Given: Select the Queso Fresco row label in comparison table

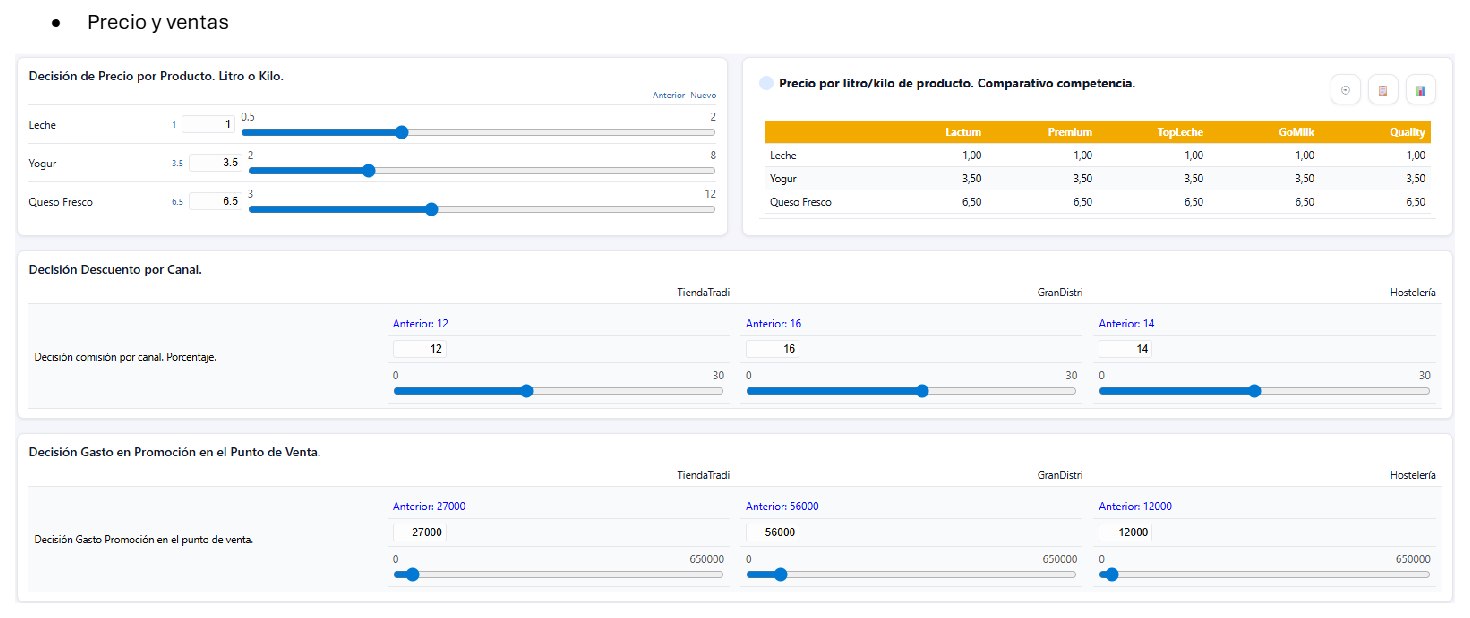Looking at the screenshot, I should coord(800,202).
